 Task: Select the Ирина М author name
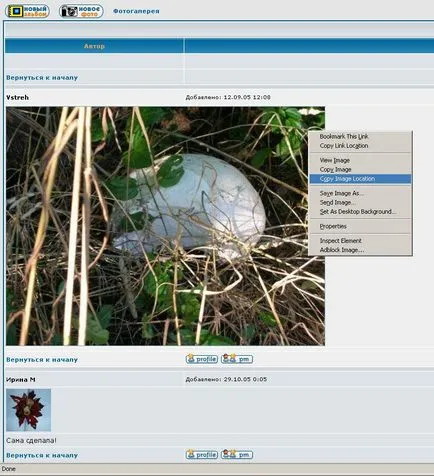pyautogui.click(x=21, y=380)
